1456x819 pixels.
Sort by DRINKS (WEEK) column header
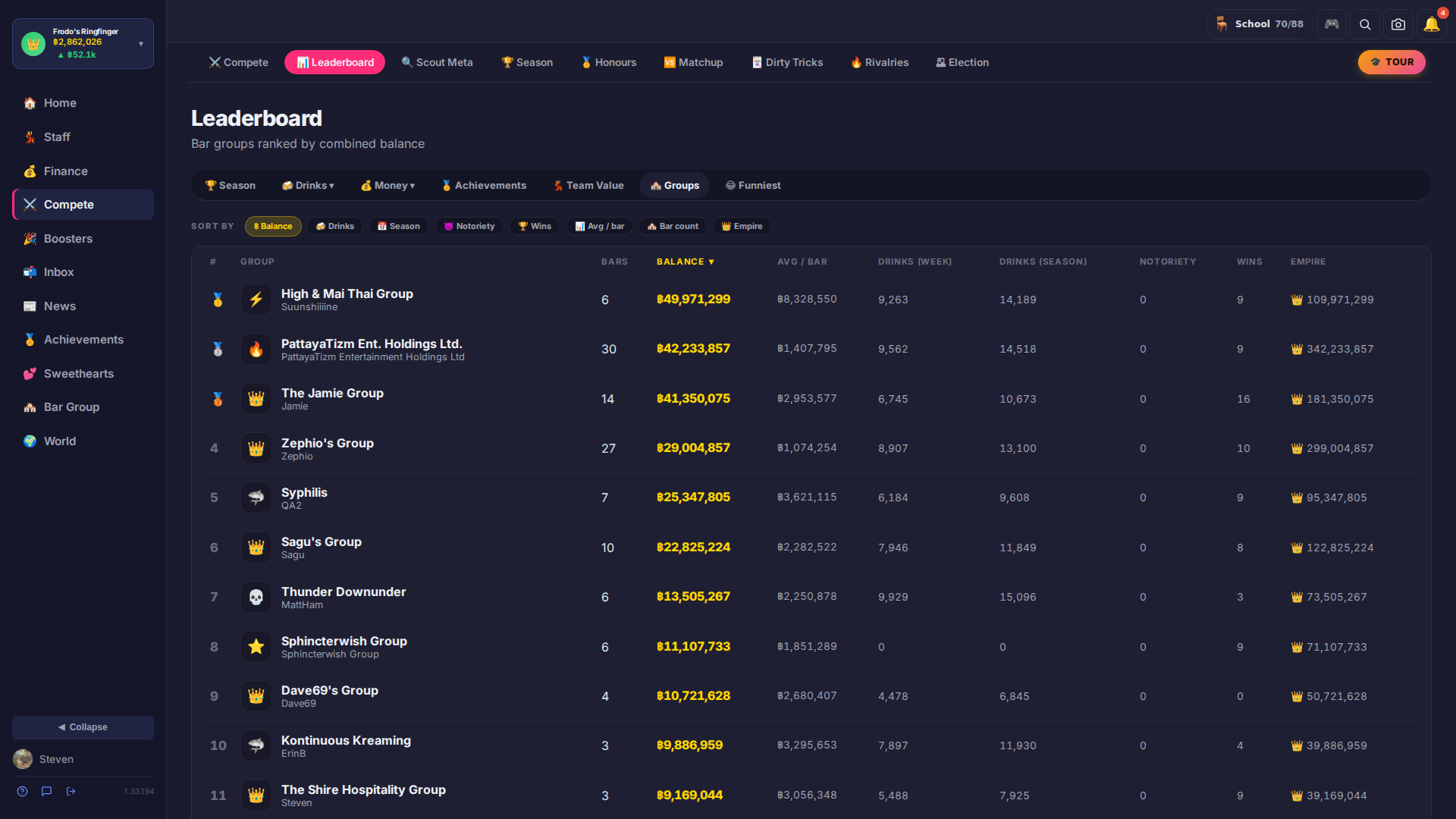(915, 262)
